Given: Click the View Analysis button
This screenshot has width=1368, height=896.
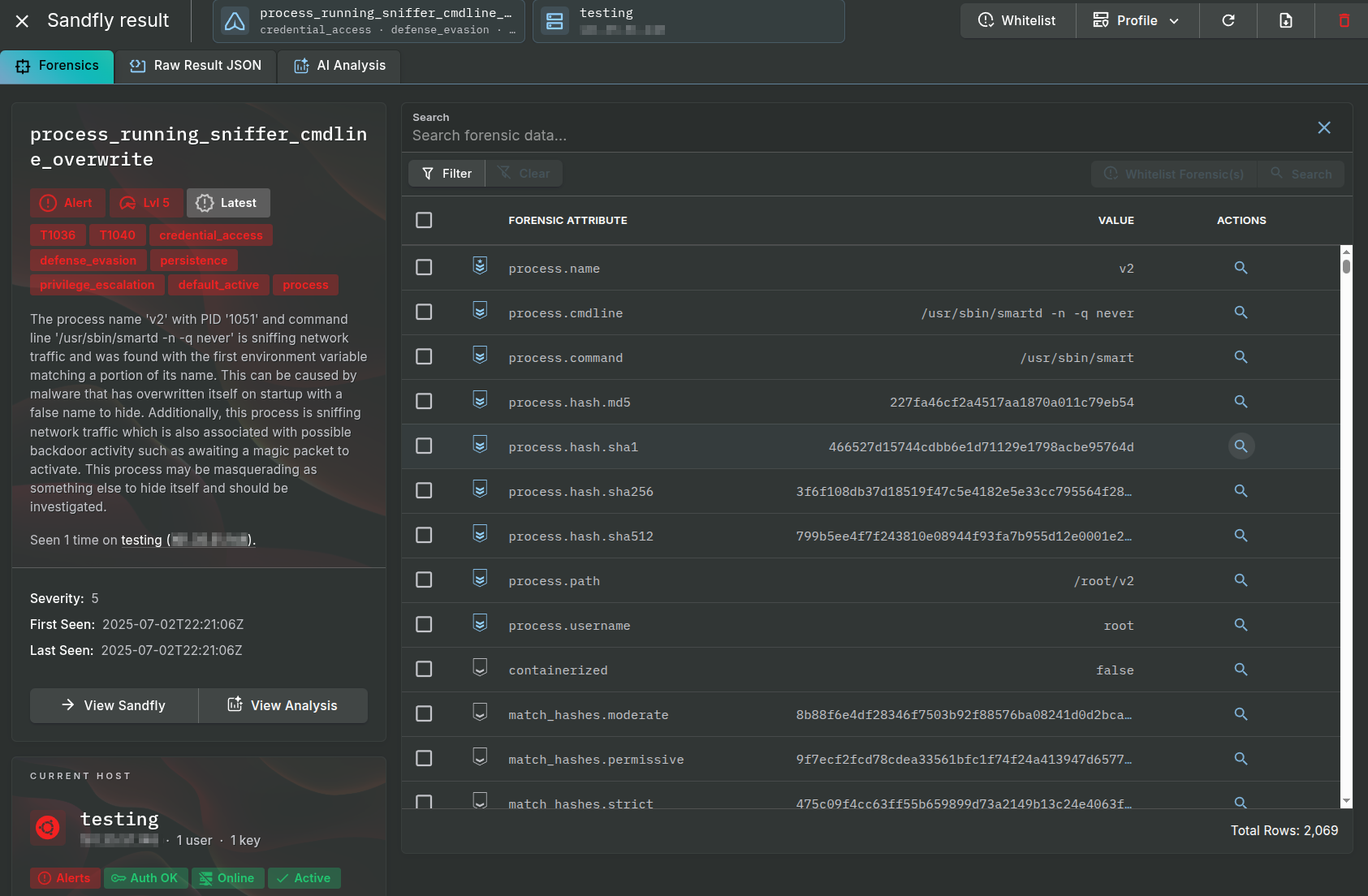Looking at the screenshot, I should [283, 705].
